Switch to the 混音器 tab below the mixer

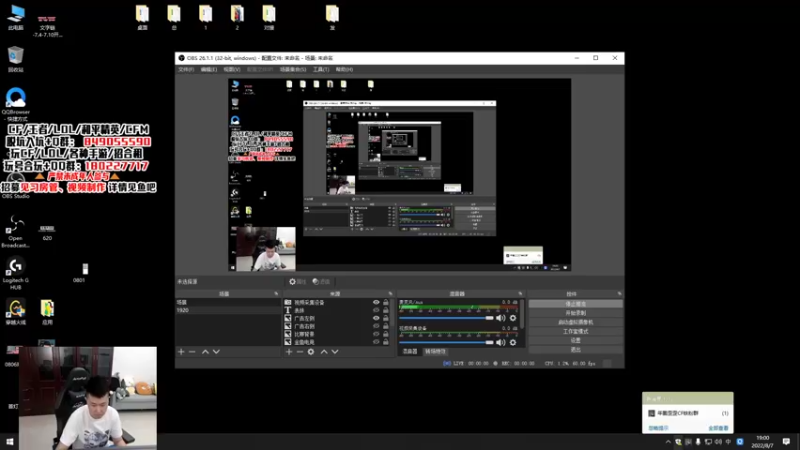[410, 352]
